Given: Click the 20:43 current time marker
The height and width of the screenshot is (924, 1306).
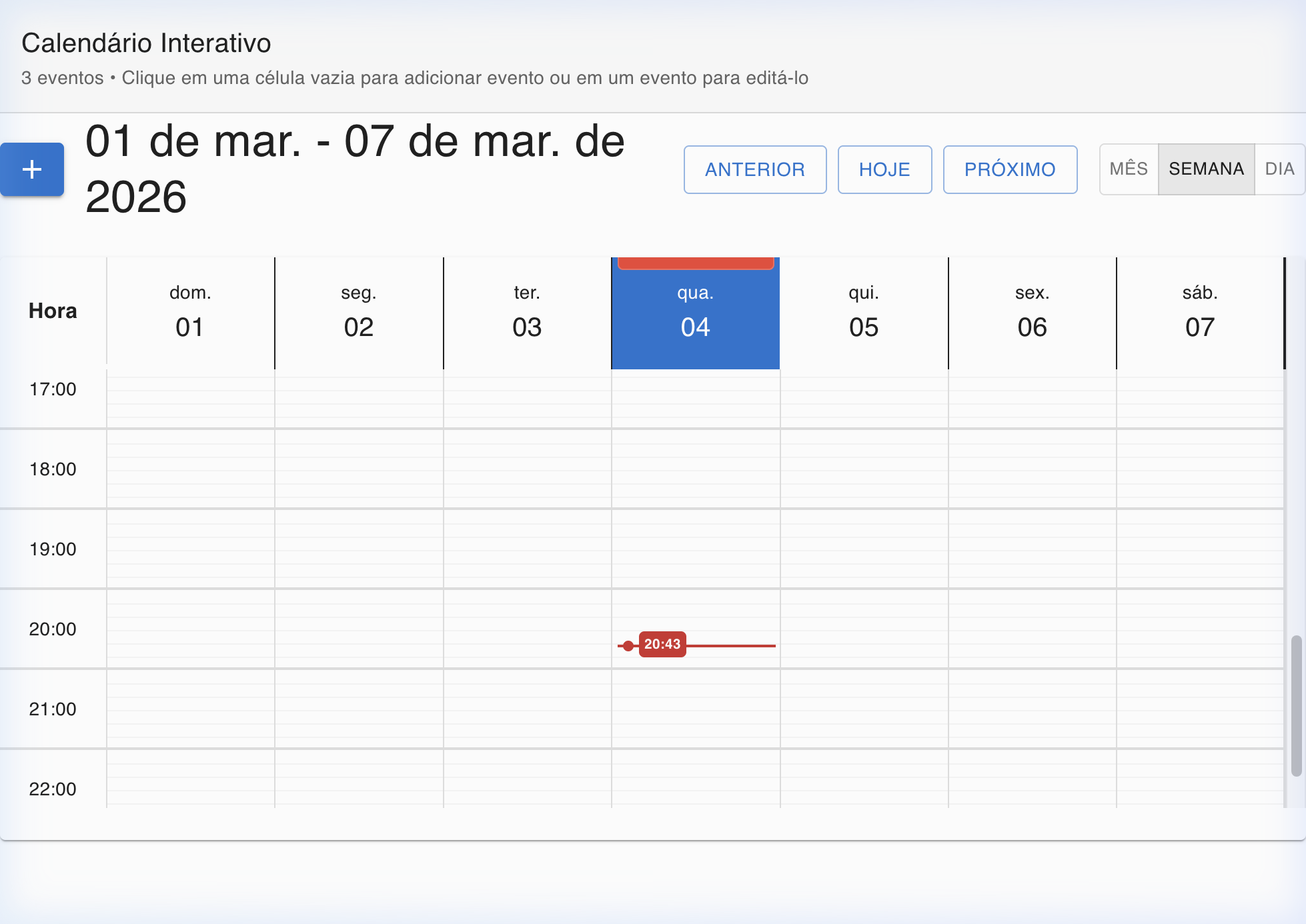Looking at the screenshot, I should point(662,644).
